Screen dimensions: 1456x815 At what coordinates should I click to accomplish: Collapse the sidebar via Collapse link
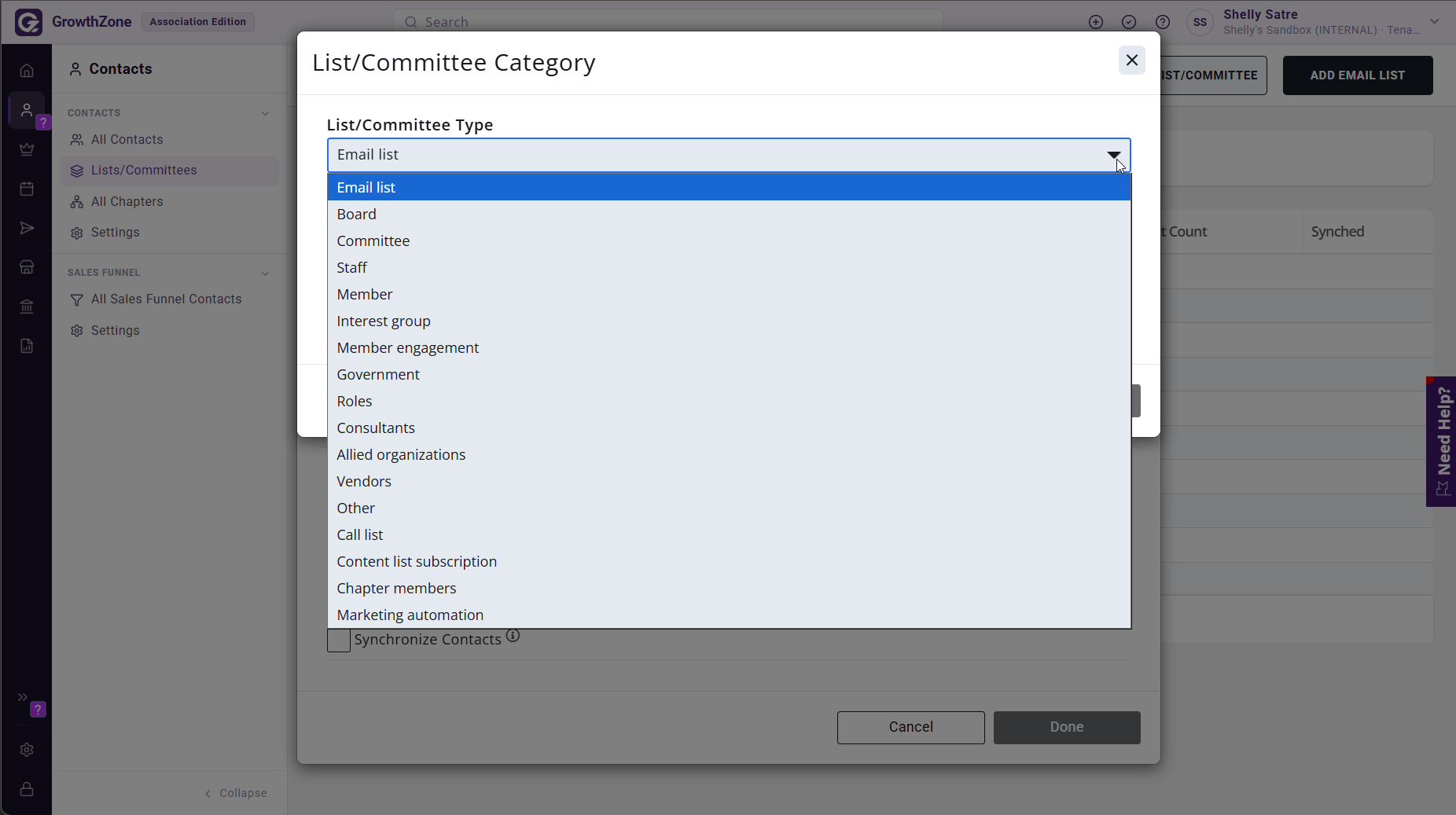[x=236, y=793]
